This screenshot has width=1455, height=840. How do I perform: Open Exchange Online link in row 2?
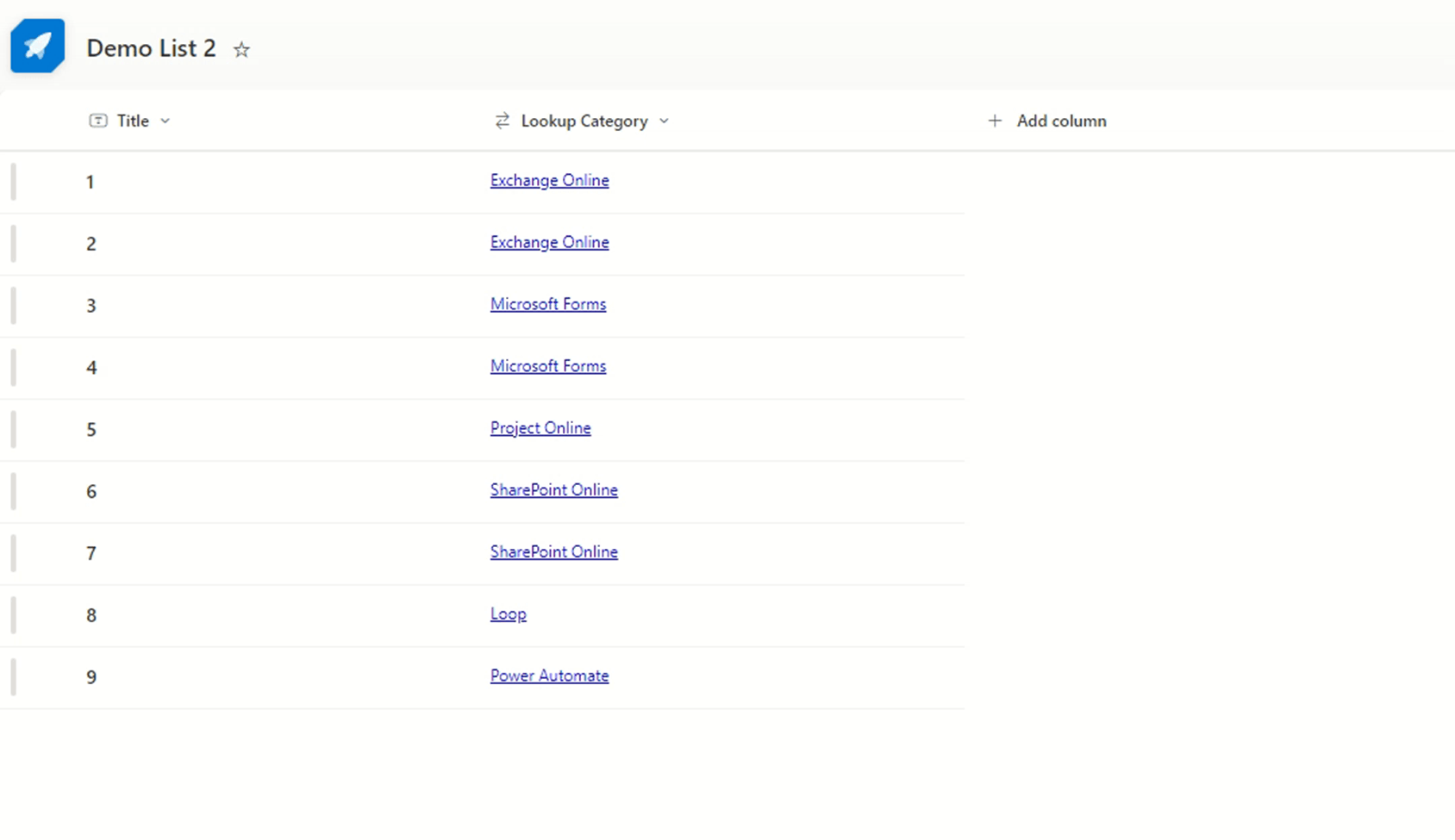(550, 242)
